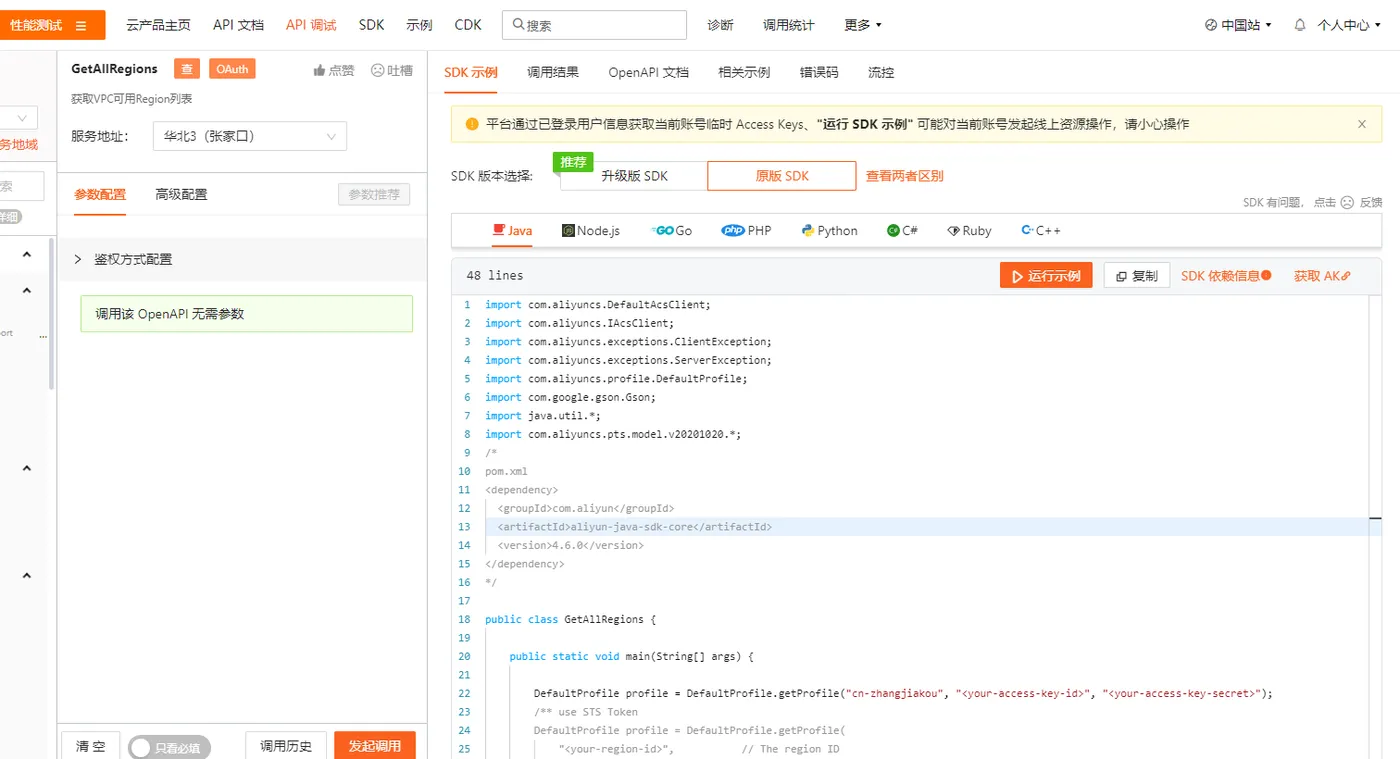Screen dimensions: 1400x759
Task: Select the Ruby language tab
Action: 969,230
